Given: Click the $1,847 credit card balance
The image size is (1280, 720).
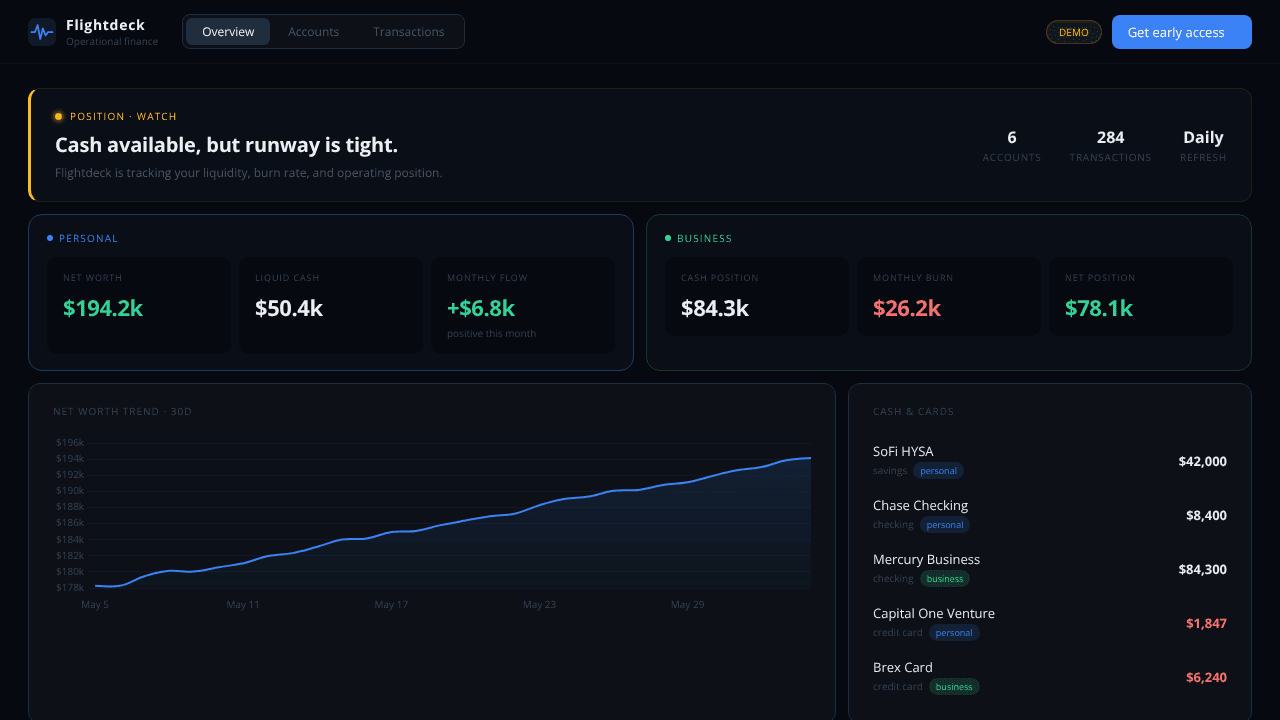Looking at the screenshot, I should tap(1206, 623).
